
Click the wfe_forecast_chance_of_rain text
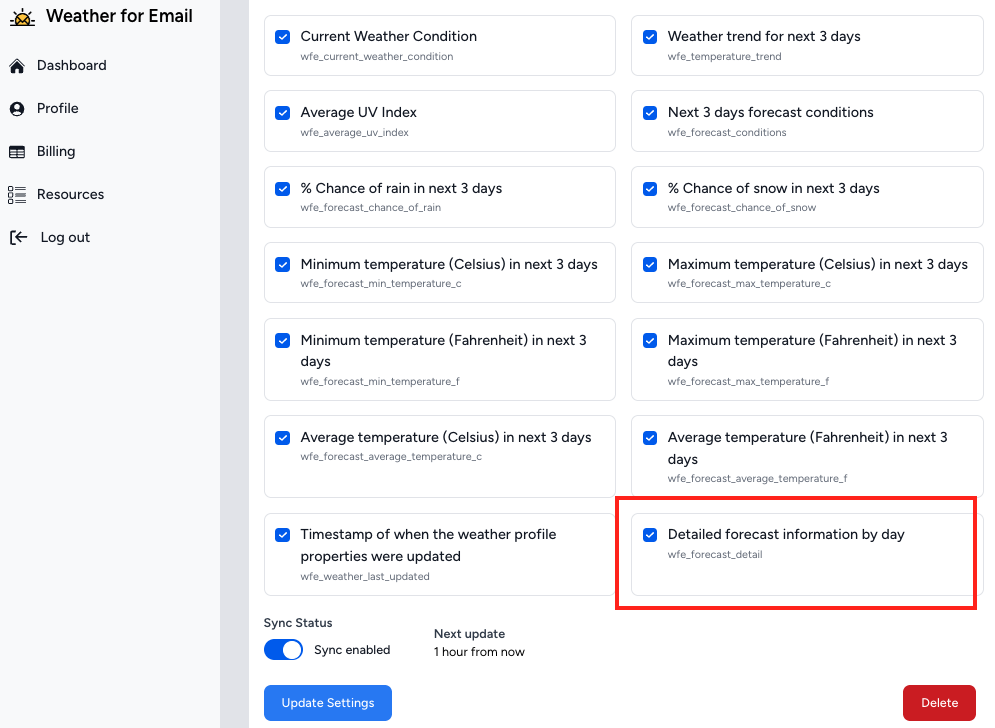click(371, 208)
